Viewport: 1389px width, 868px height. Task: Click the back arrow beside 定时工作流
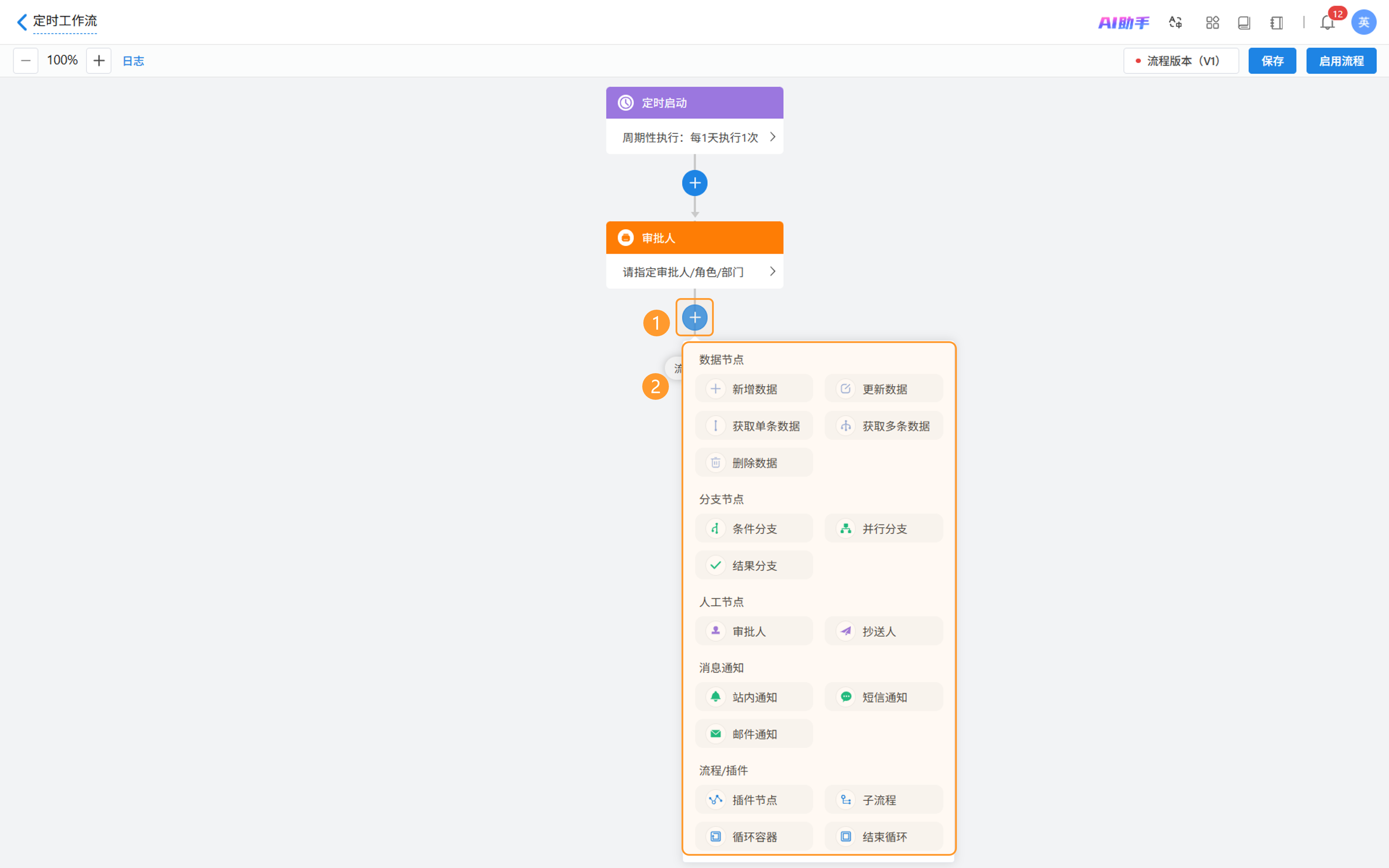[22, 22]
